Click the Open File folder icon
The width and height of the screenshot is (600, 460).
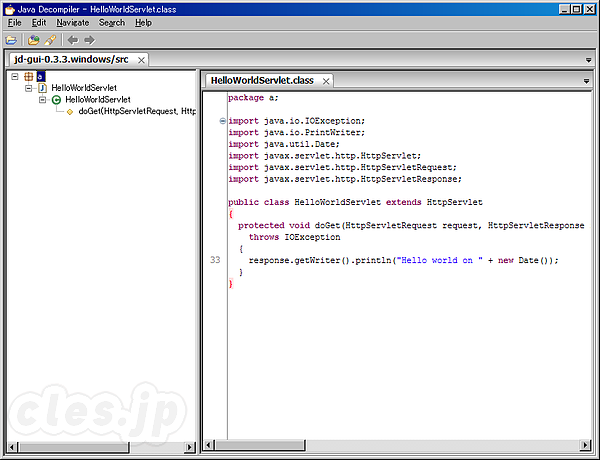12,40
